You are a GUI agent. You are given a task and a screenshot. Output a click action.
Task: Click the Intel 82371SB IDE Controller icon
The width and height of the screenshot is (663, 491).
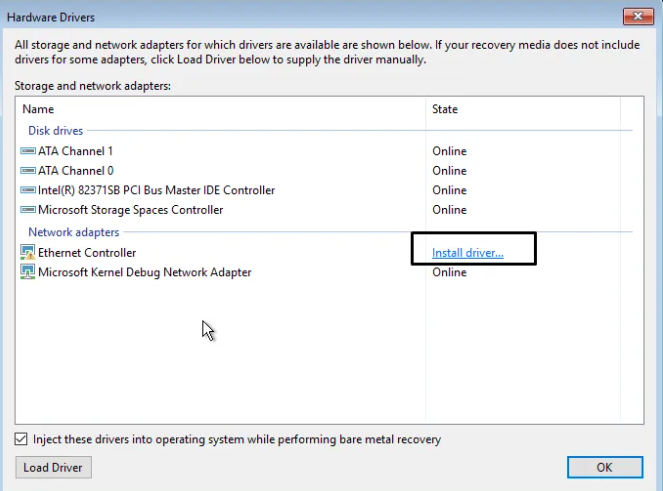tap(28, 190)
